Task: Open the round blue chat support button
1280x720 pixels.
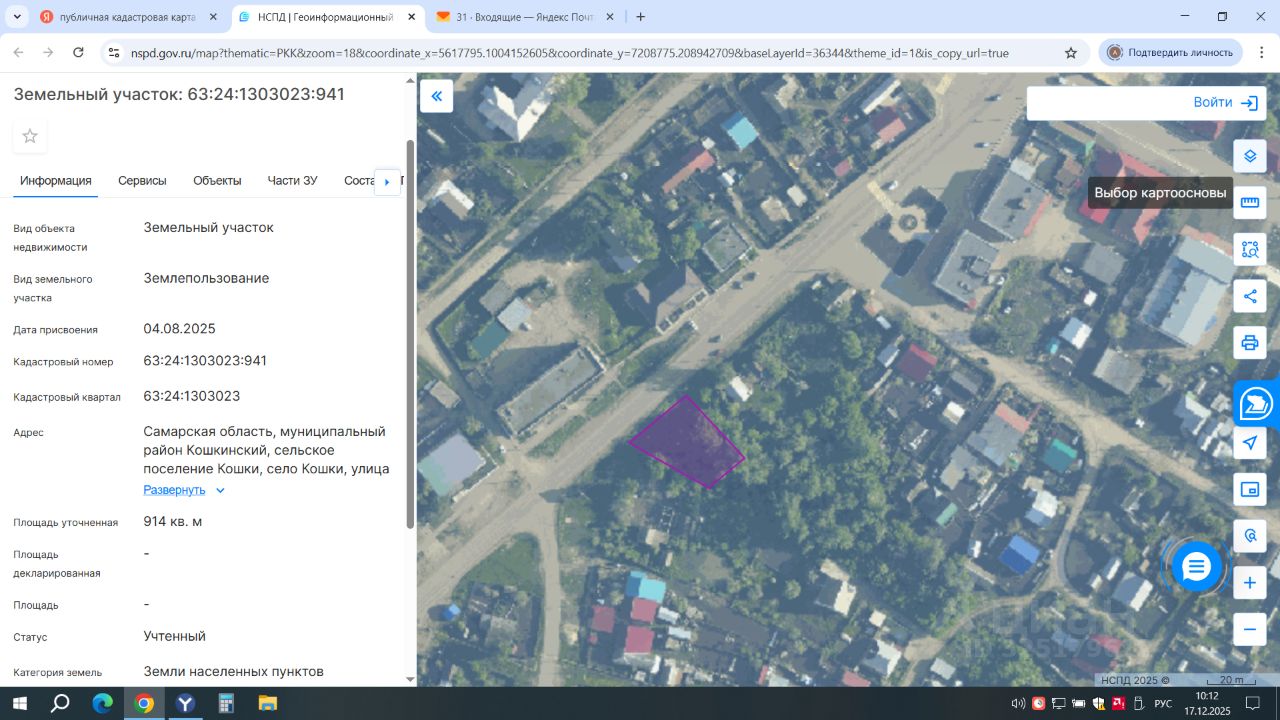Action: (1196, 567)
